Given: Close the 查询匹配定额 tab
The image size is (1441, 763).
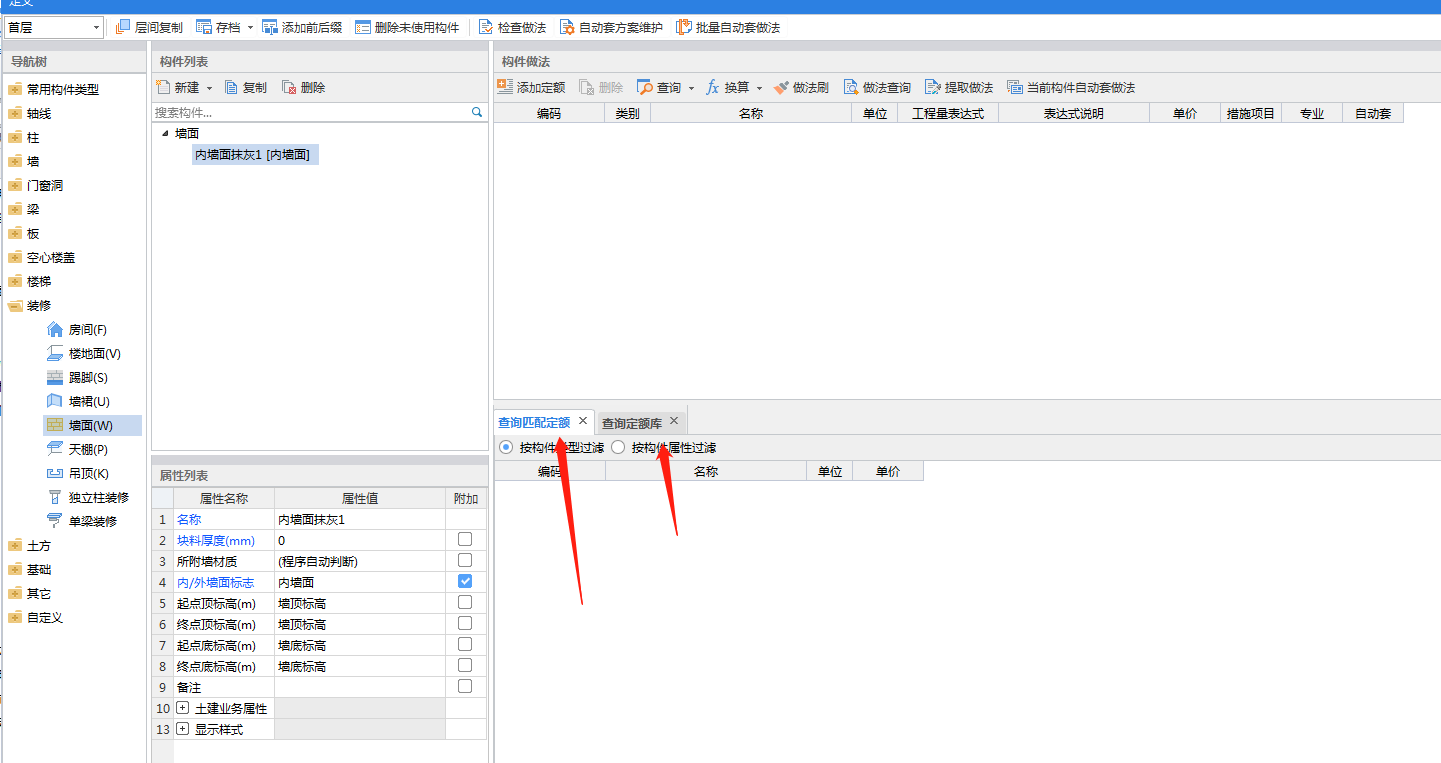Looking at the screenshot, I should 583,421.
